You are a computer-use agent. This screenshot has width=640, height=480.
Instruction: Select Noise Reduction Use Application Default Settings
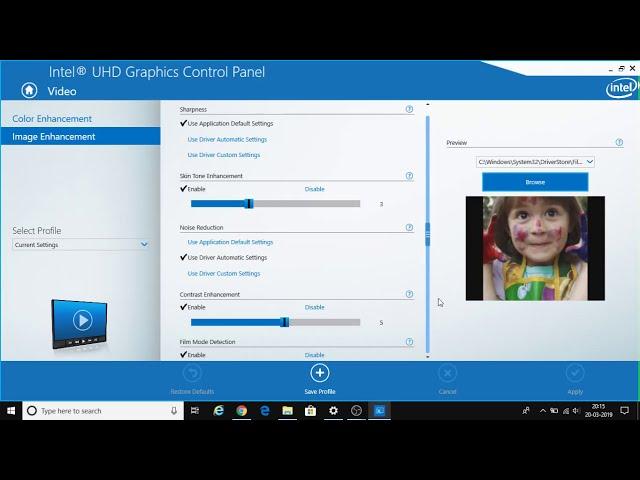[x=230, y=242]
